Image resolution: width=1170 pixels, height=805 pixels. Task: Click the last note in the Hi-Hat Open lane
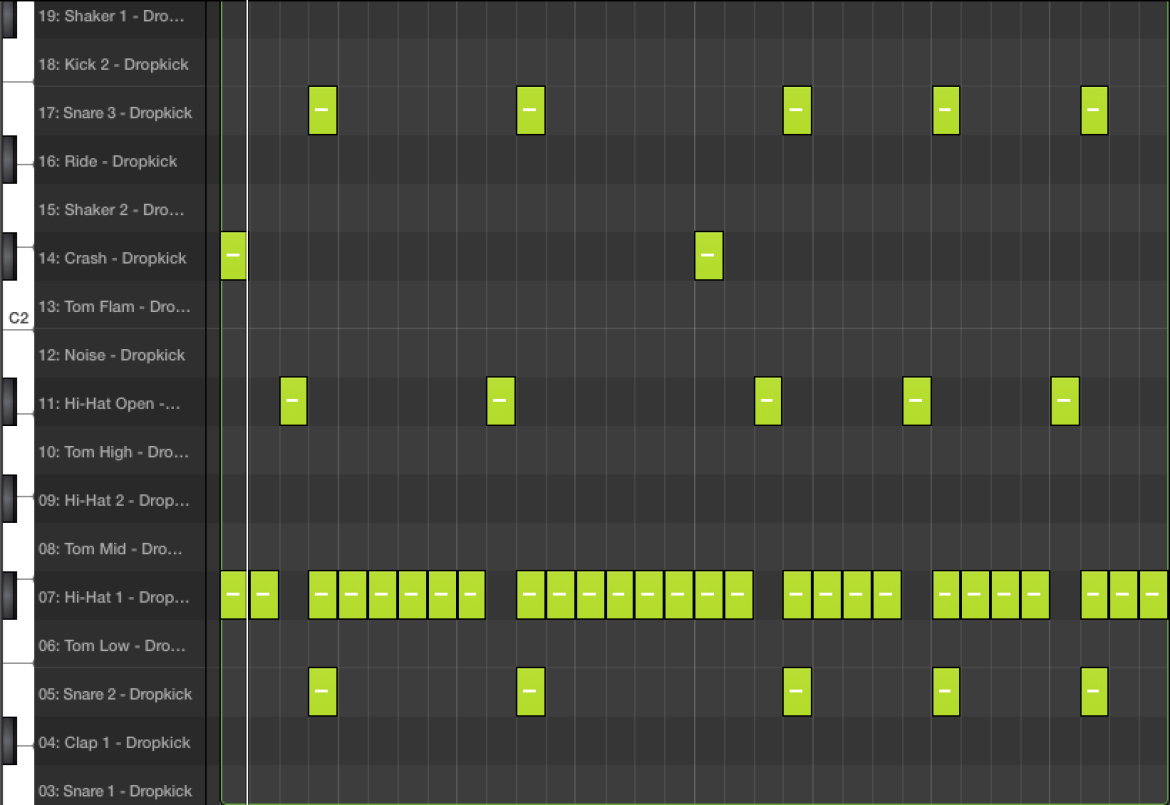tap(1065, 401)
